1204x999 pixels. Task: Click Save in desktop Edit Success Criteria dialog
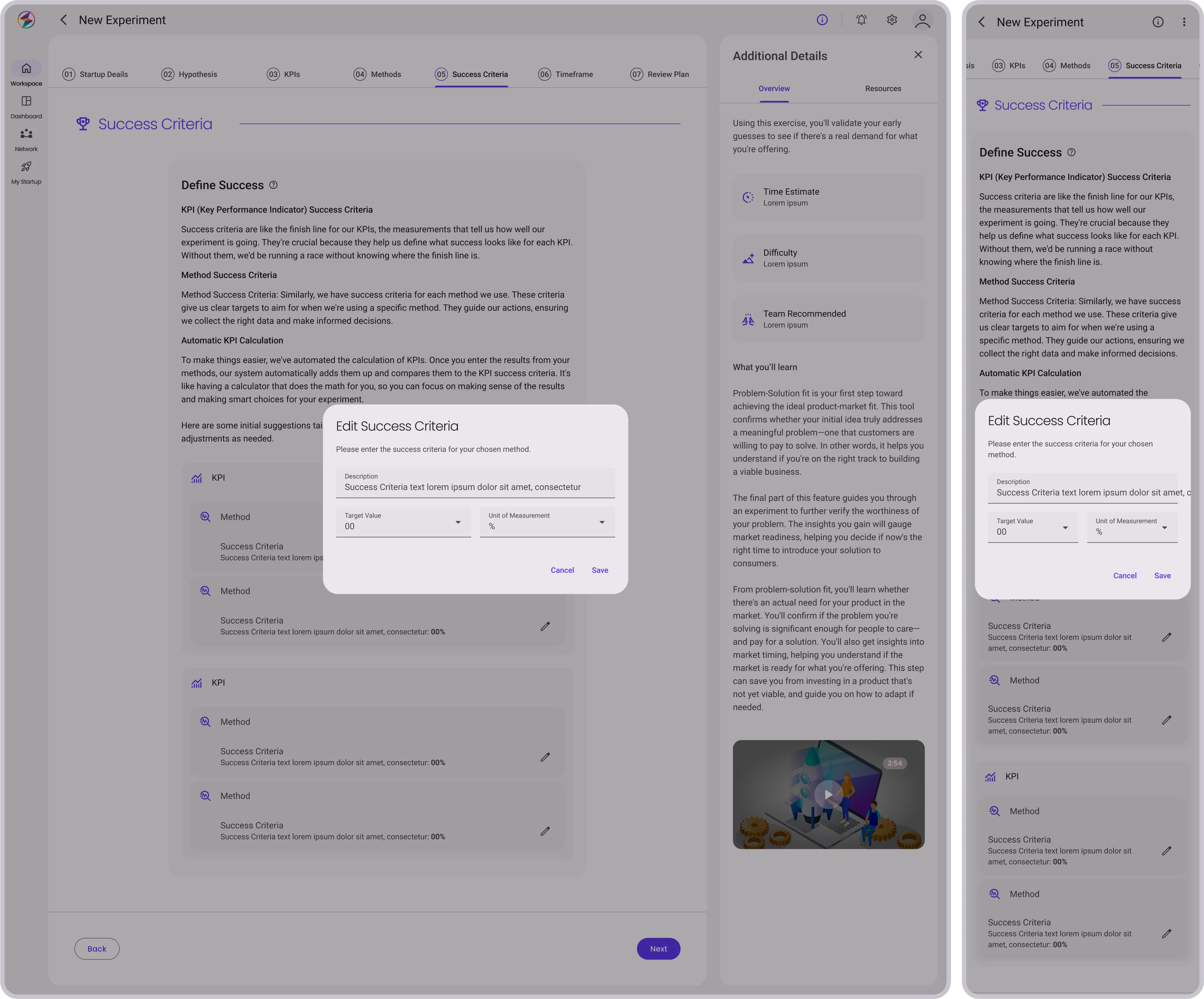click(600, 570)
